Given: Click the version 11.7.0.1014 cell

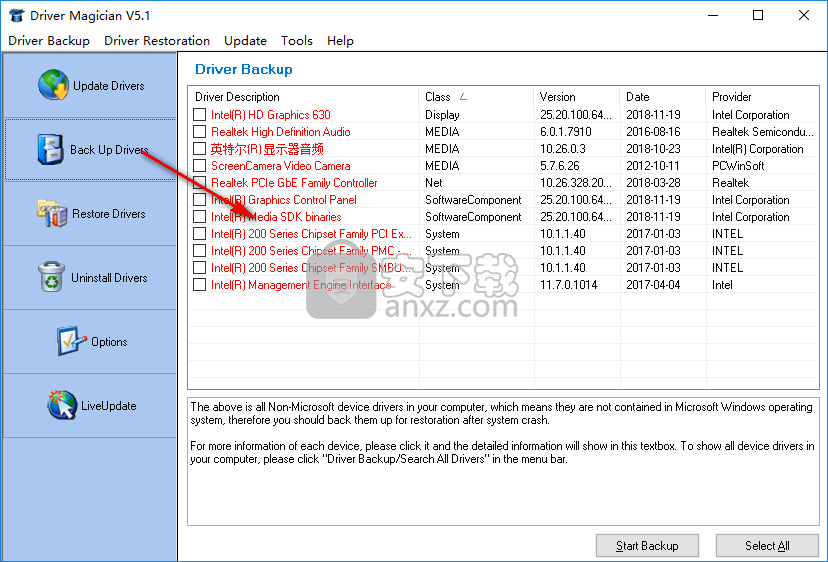Looking at the screenshot, I should point(568,285).
